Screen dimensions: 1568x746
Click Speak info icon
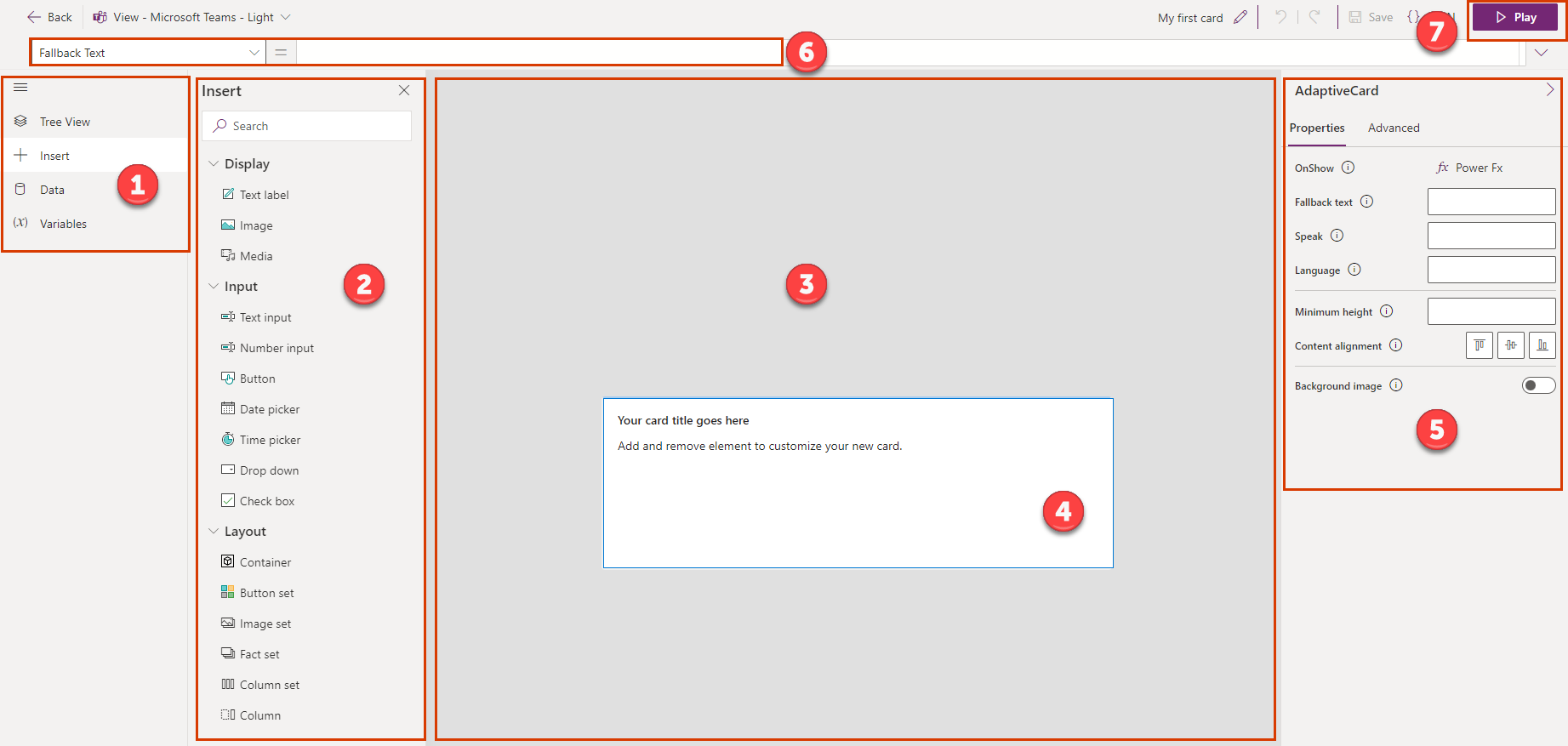(x=1337, y=236)
